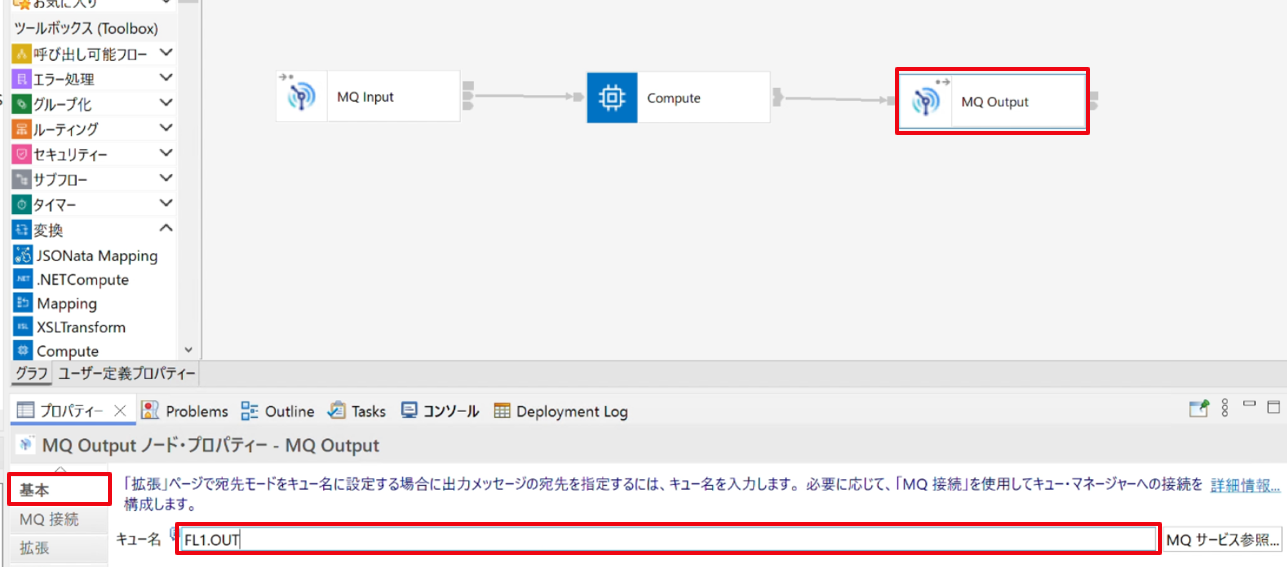The height and width of the screenshot is (567, 1287).
Task: Pick Mapping node from the toolbox
Action: (x=56, y=303)
